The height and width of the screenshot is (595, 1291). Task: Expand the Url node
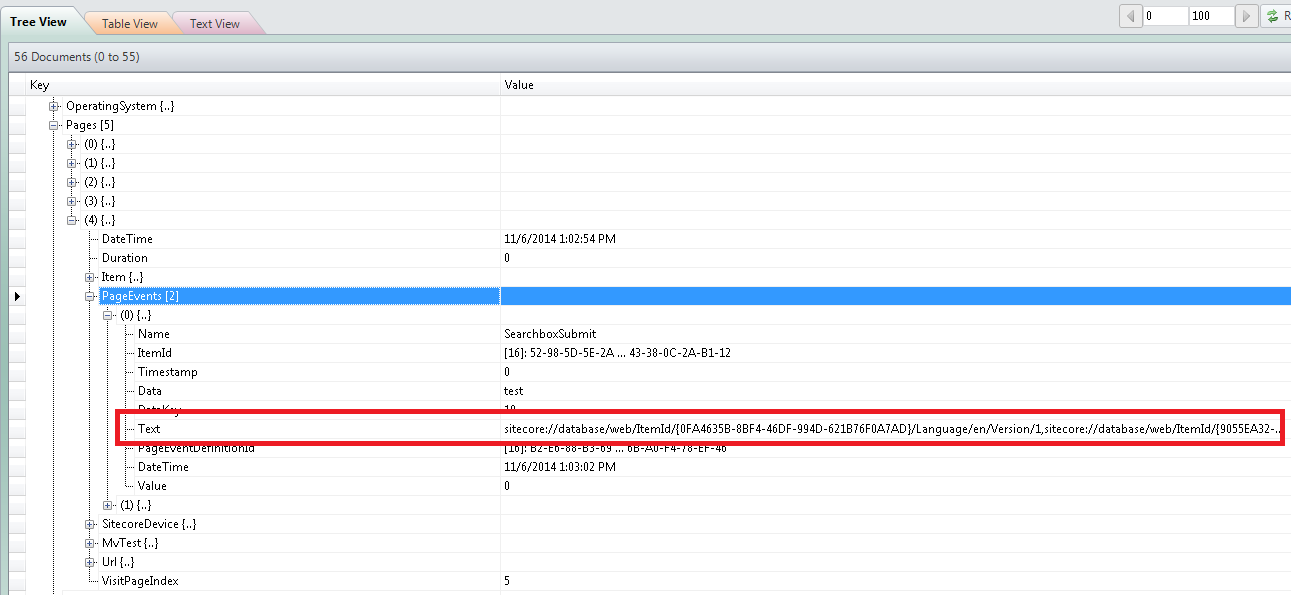[89, 561]
